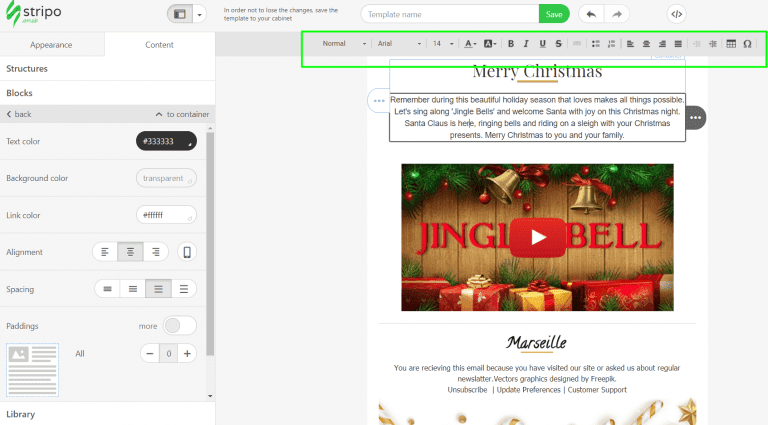Open the Text color #333333 swatch
768x425 pixels.
166,141
